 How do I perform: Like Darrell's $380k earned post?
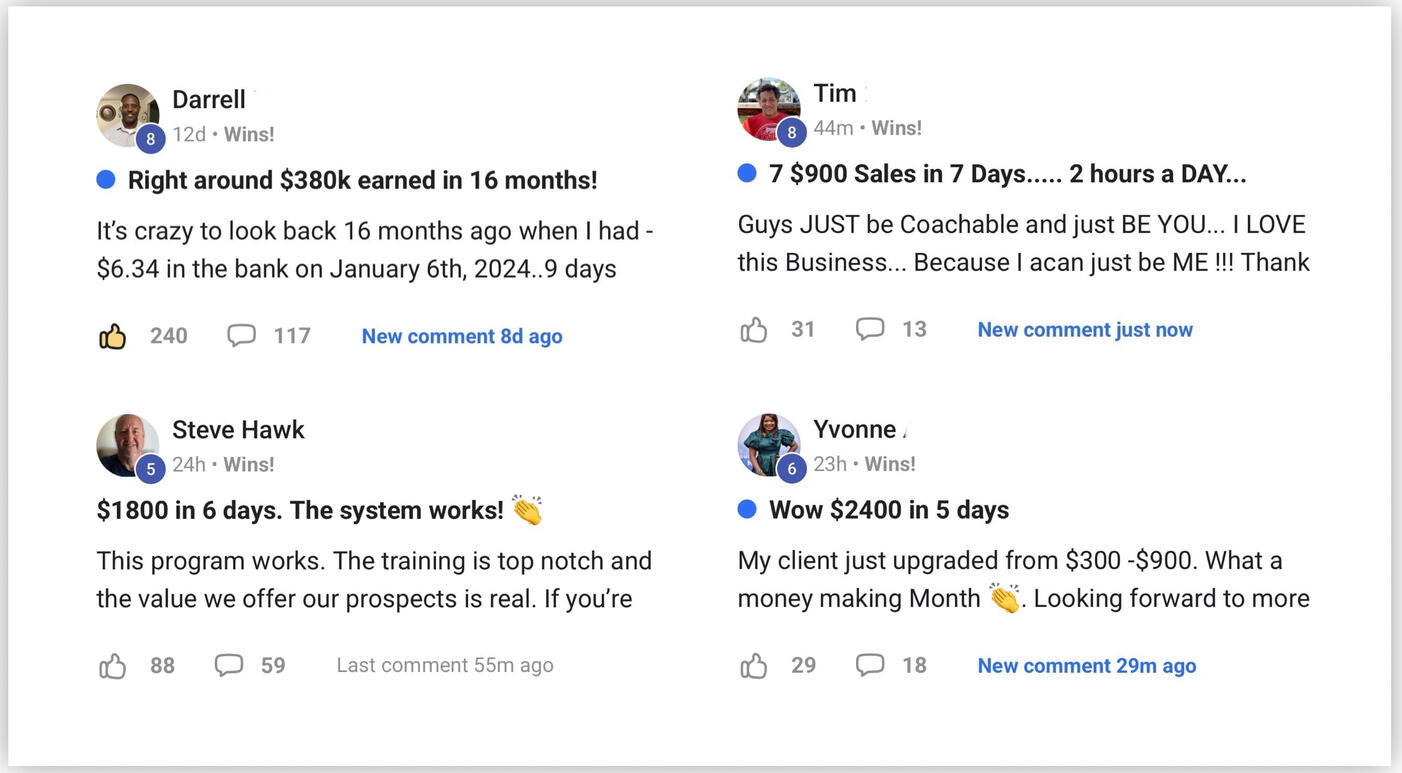(x=113, y=336)
